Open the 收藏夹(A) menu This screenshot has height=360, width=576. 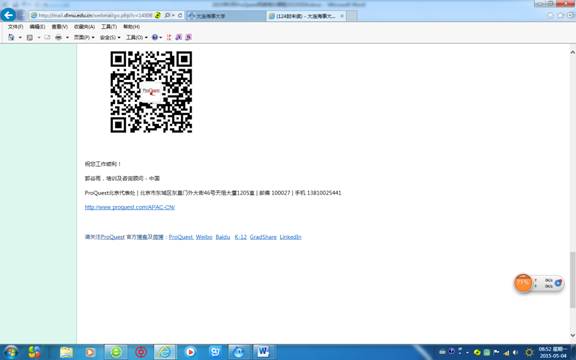(x=84, y=27)
